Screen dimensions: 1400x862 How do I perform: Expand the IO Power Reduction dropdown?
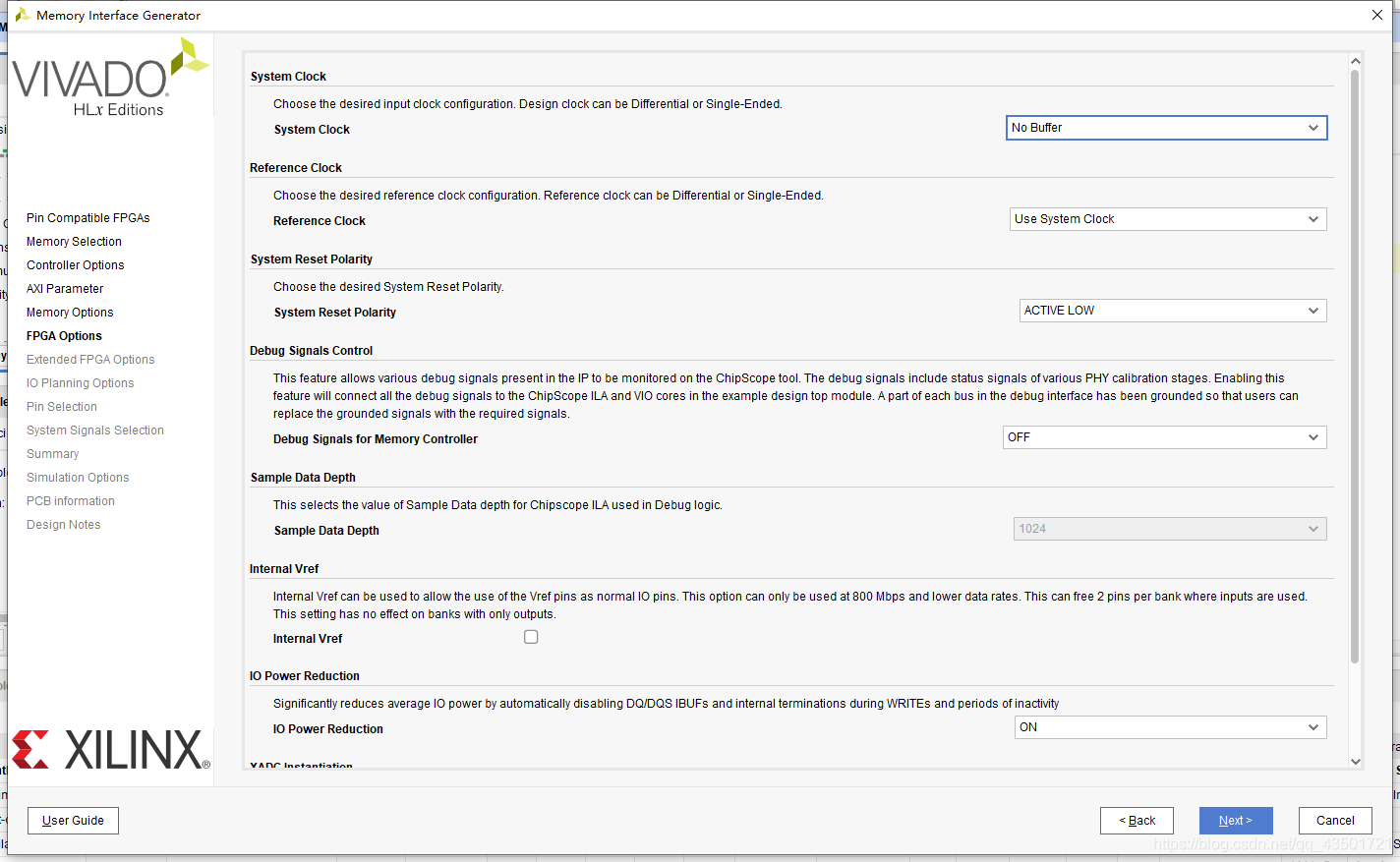click(1171, 727)
